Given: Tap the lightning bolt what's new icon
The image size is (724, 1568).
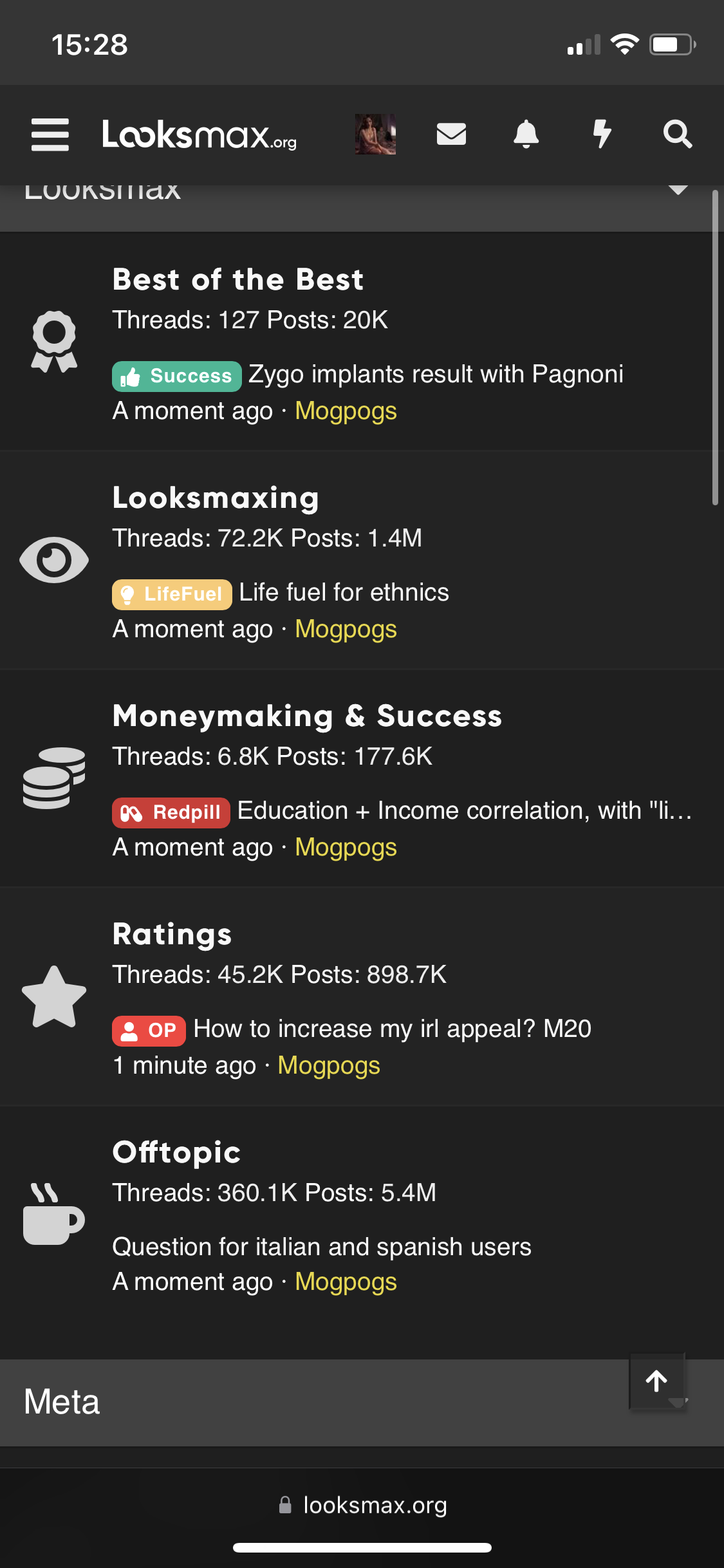Looking at the screenshot, I should (602, 134).
